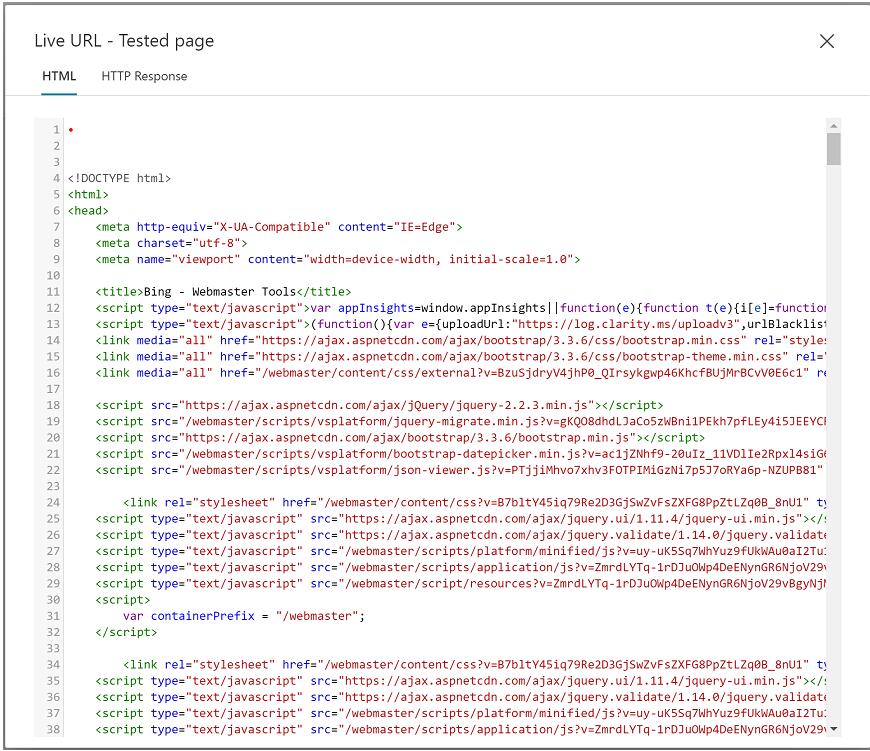This screenshot has width=870, height=751.
Task: Close the Live URL Tested page dialog
Action: [827, 41]
